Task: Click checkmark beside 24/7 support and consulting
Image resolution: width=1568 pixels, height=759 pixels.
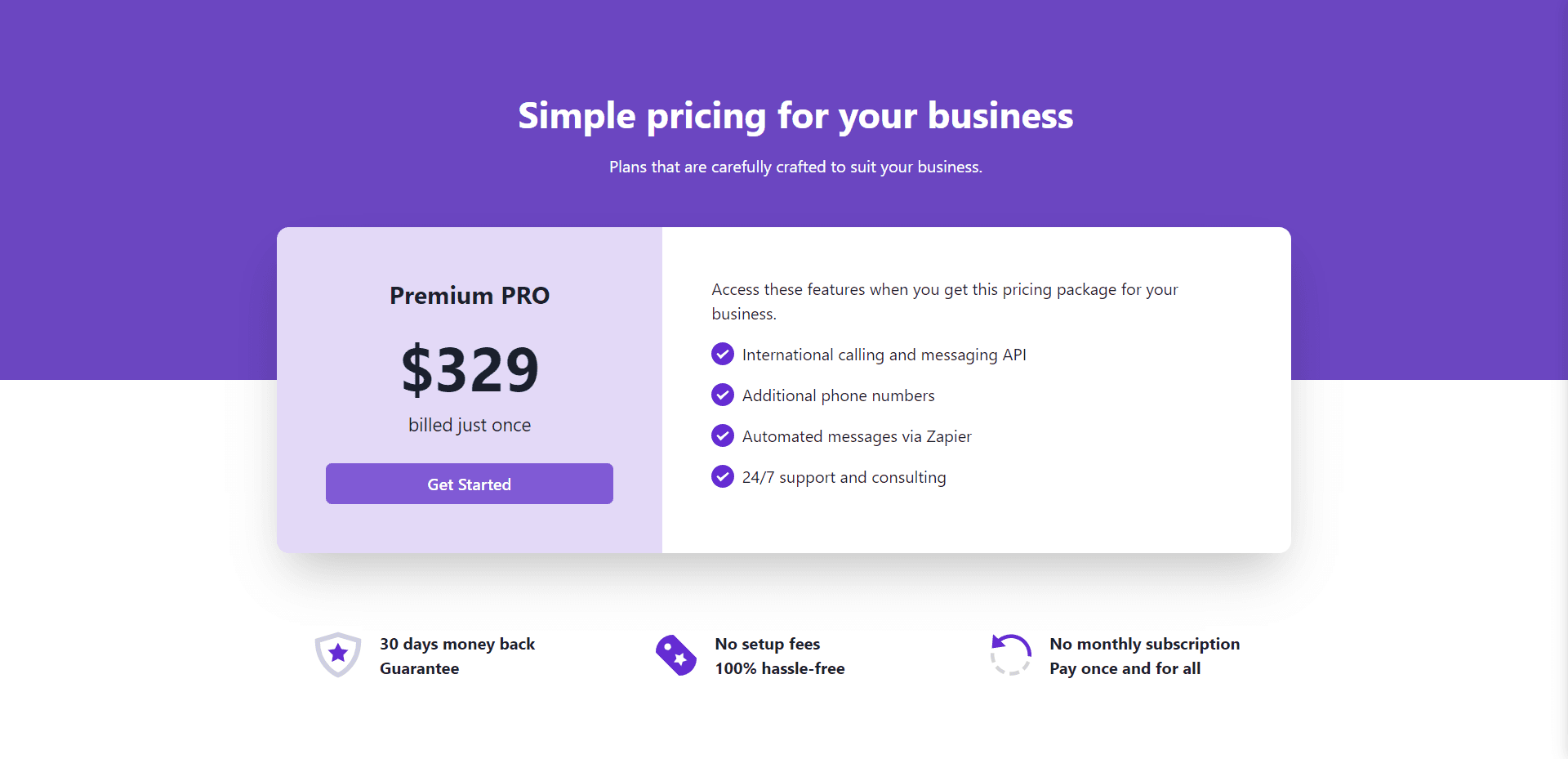Action: pos(723,475)
